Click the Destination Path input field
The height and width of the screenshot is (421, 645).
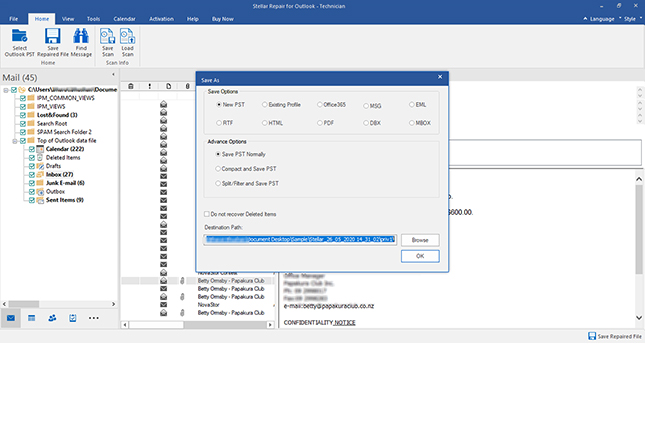300,240
